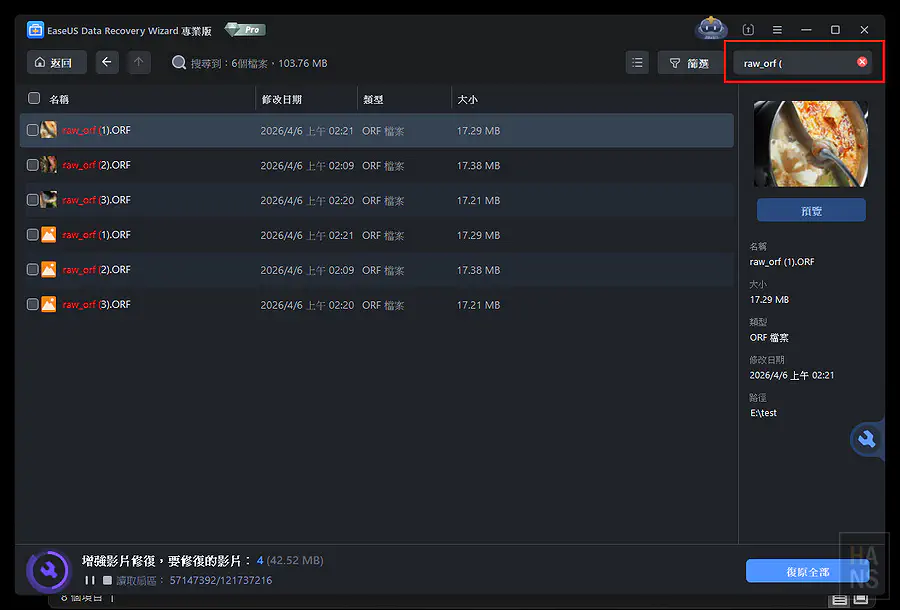The width and height of the screenshot is (900, 610).
Task: Pause the scan with the pause icon
Action: point(90,580)
